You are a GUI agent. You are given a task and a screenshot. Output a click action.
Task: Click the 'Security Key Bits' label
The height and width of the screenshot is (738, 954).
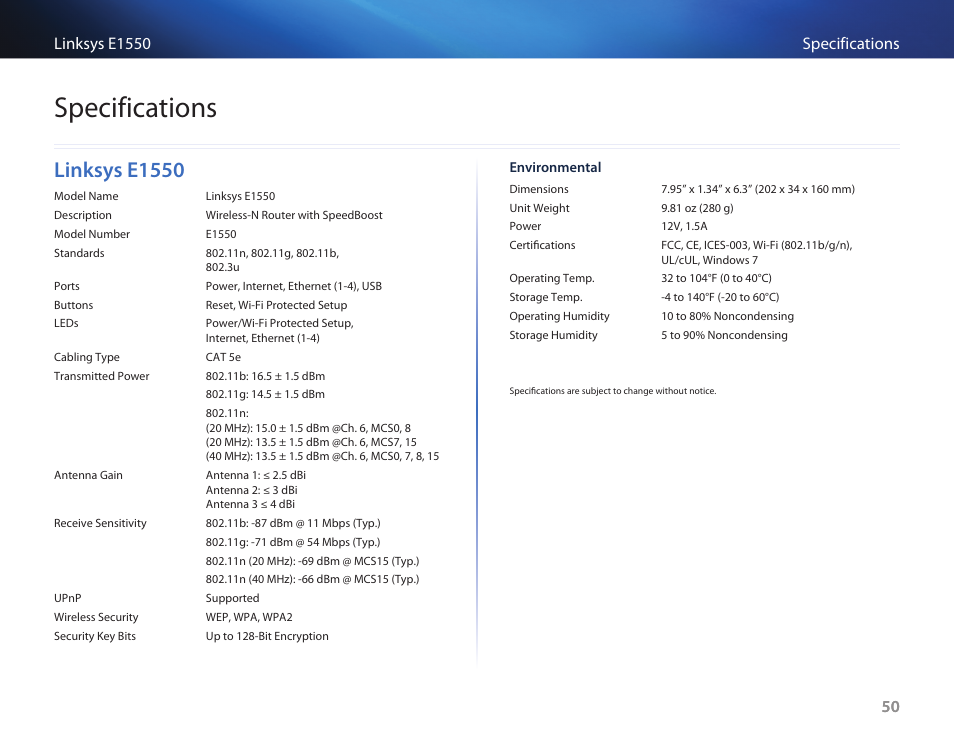pos(95,636)
